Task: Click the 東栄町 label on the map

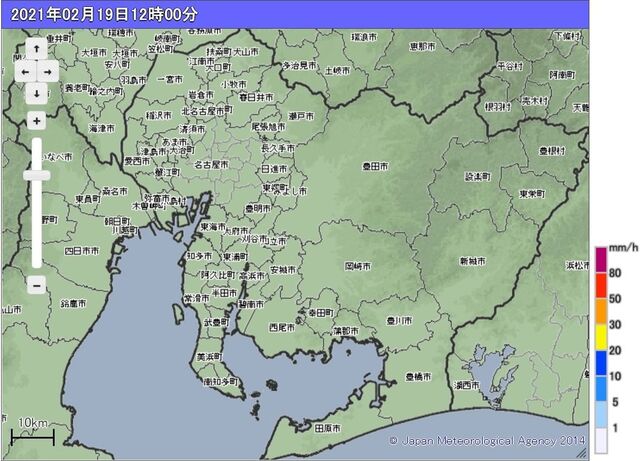Action: pyautogui.click(x=532, y=194)
